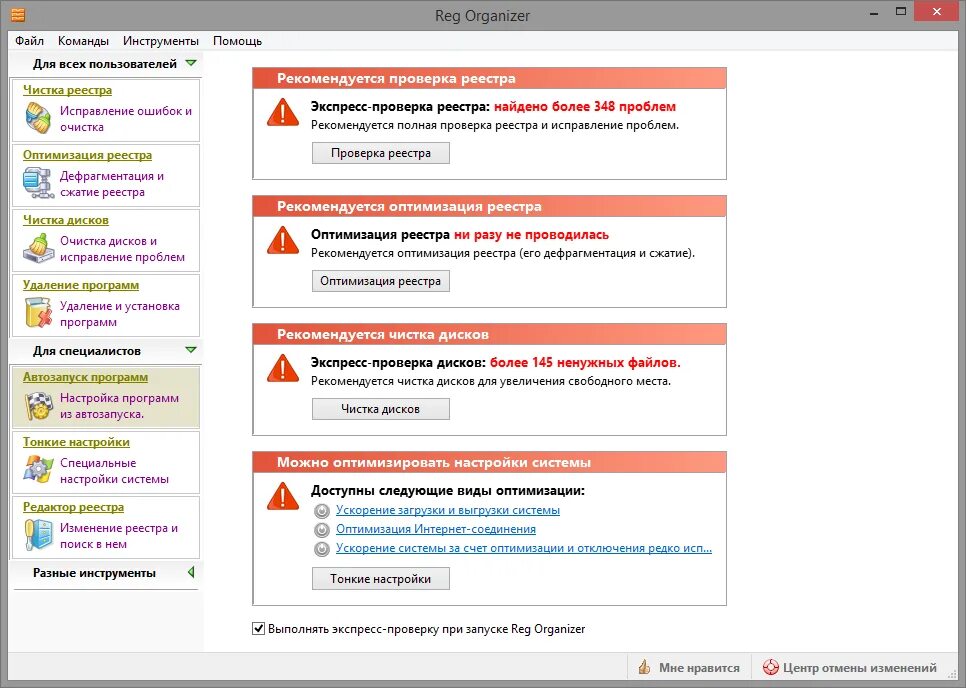This screenshot has height=688, width=966.
Task: Click warning icon in disk cleanup panel
Action: [x=283, y=368]
